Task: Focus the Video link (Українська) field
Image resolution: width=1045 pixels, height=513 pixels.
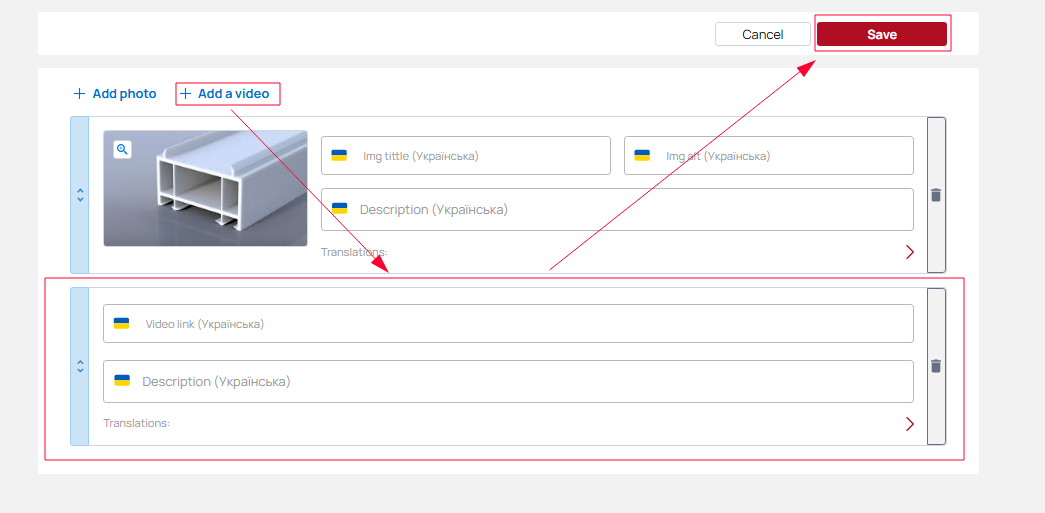Action: [508, 324]
